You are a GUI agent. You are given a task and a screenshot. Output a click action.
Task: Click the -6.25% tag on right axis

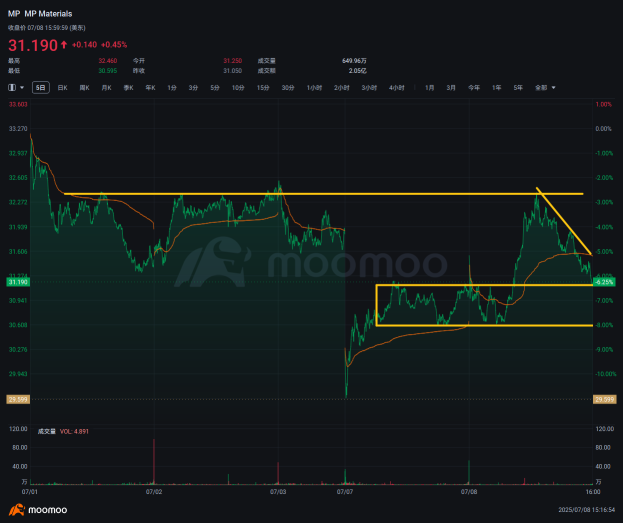[x=604, y=282]
